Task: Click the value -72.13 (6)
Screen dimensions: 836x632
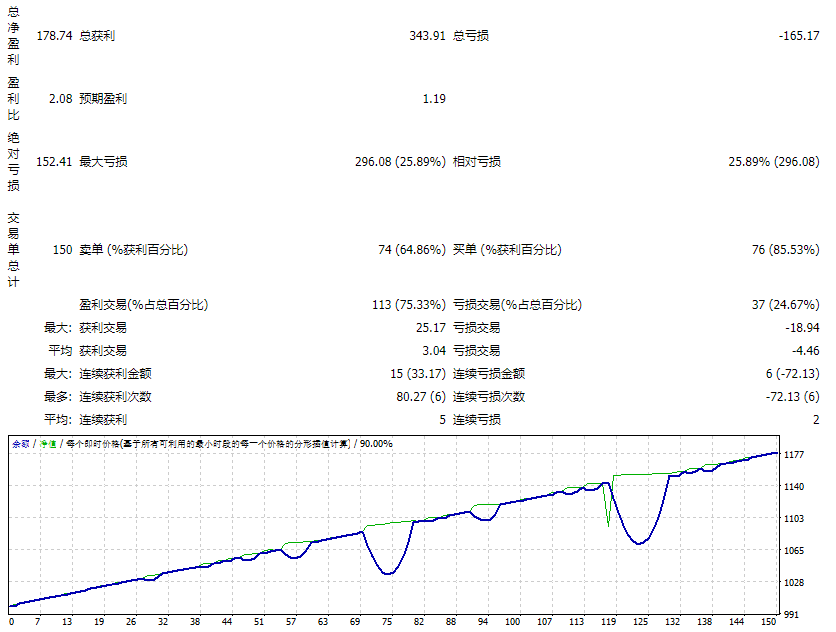Action: click(792, 397)
